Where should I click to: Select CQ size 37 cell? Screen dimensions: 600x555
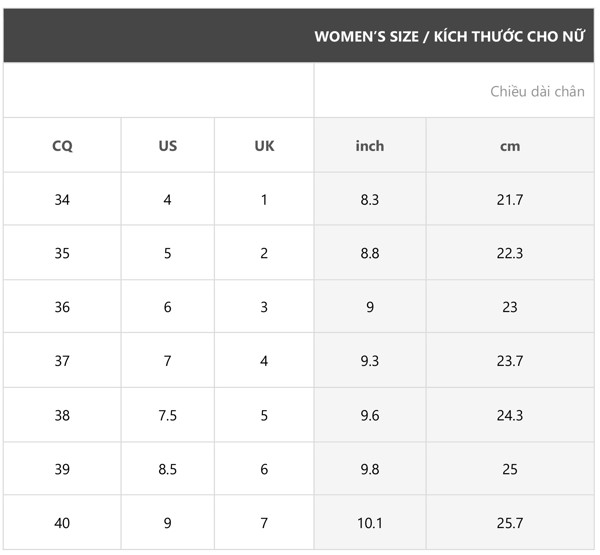[62, 362]
